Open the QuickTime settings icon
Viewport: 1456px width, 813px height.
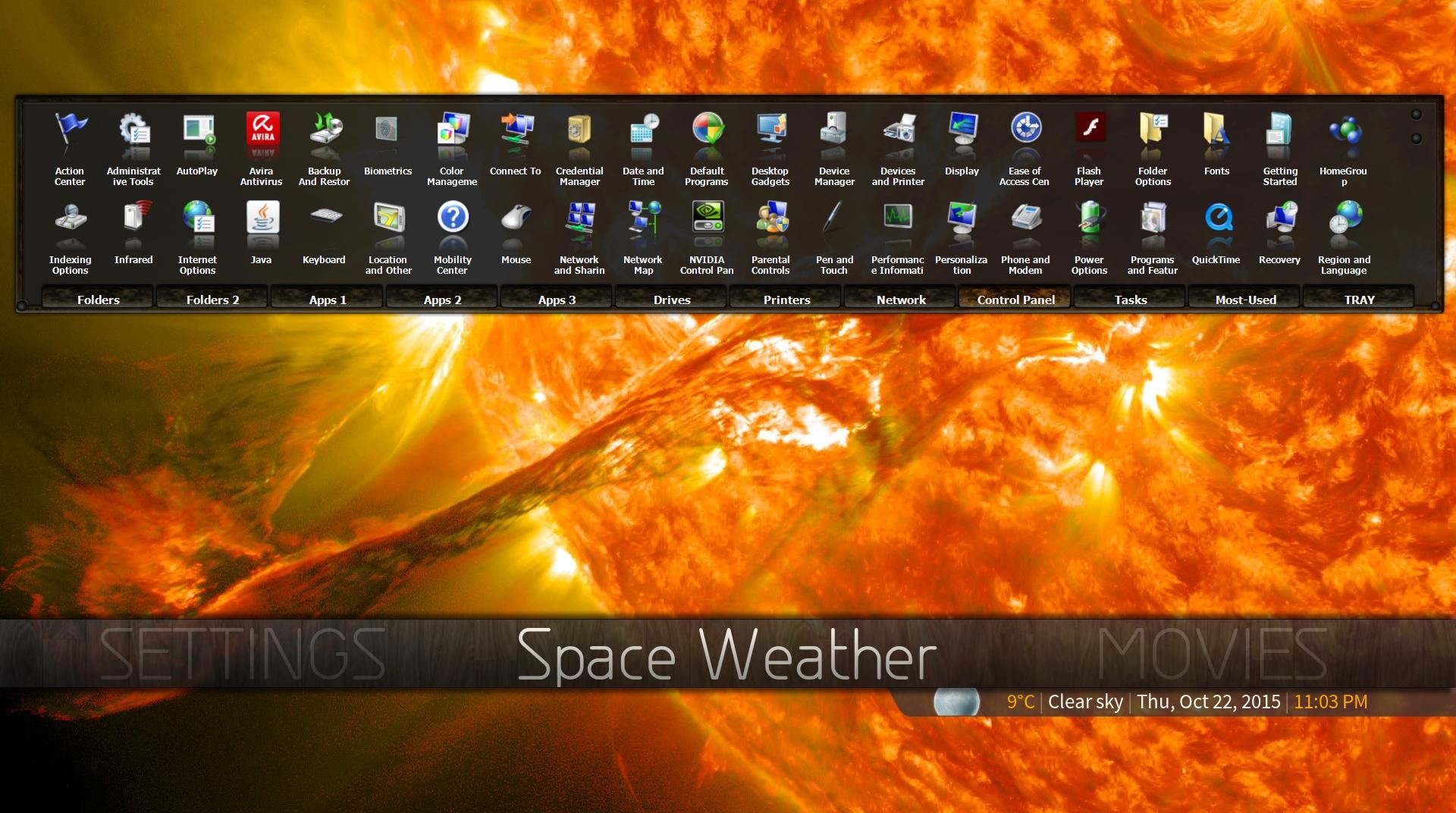pos(1216,218)
